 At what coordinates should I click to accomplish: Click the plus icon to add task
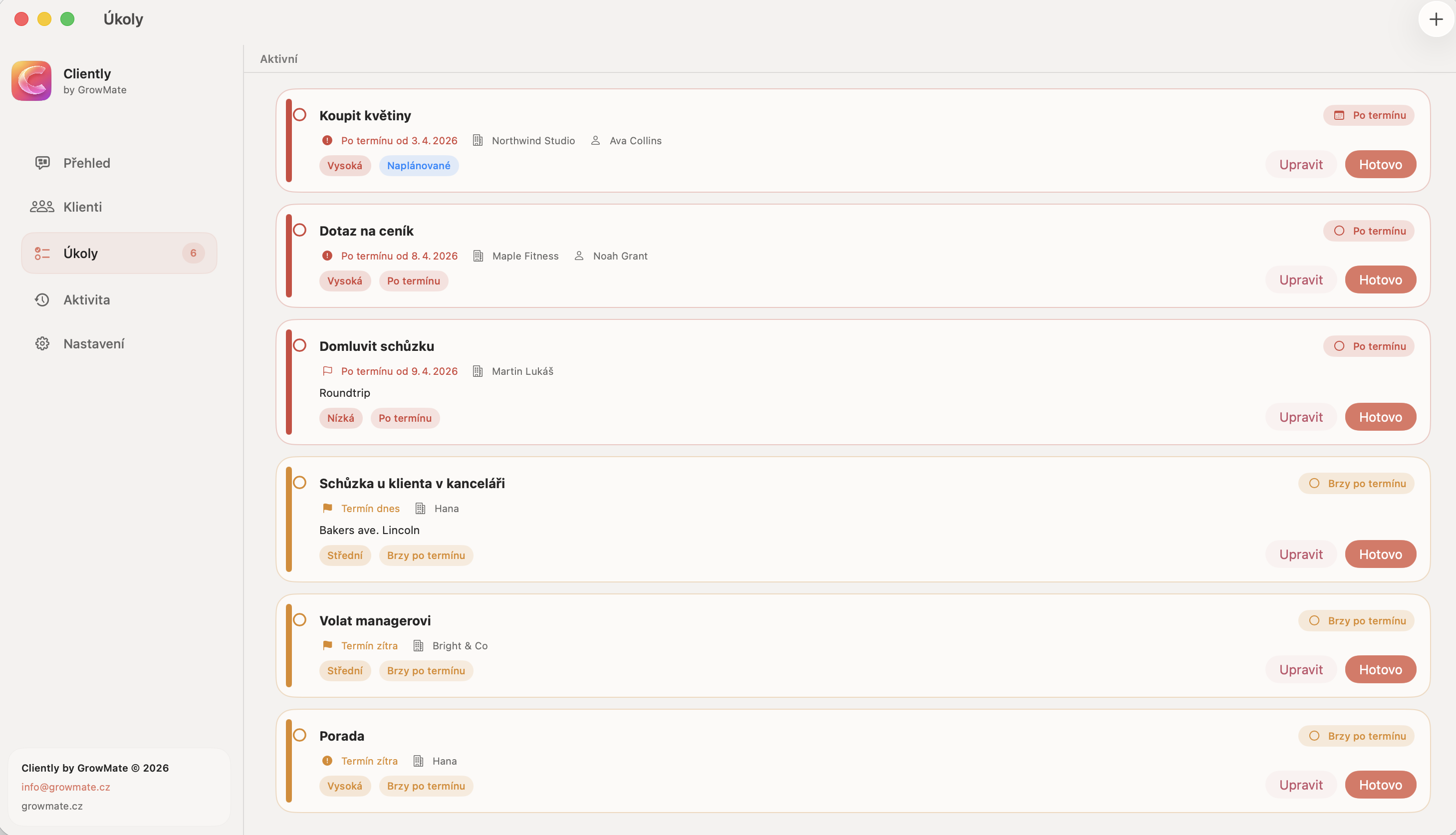[x=1436, y=19]
